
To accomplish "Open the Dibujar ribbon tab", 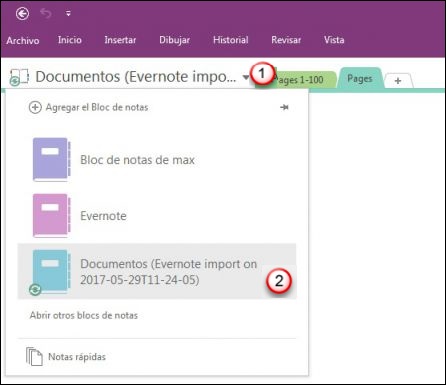I will [175, 40].
